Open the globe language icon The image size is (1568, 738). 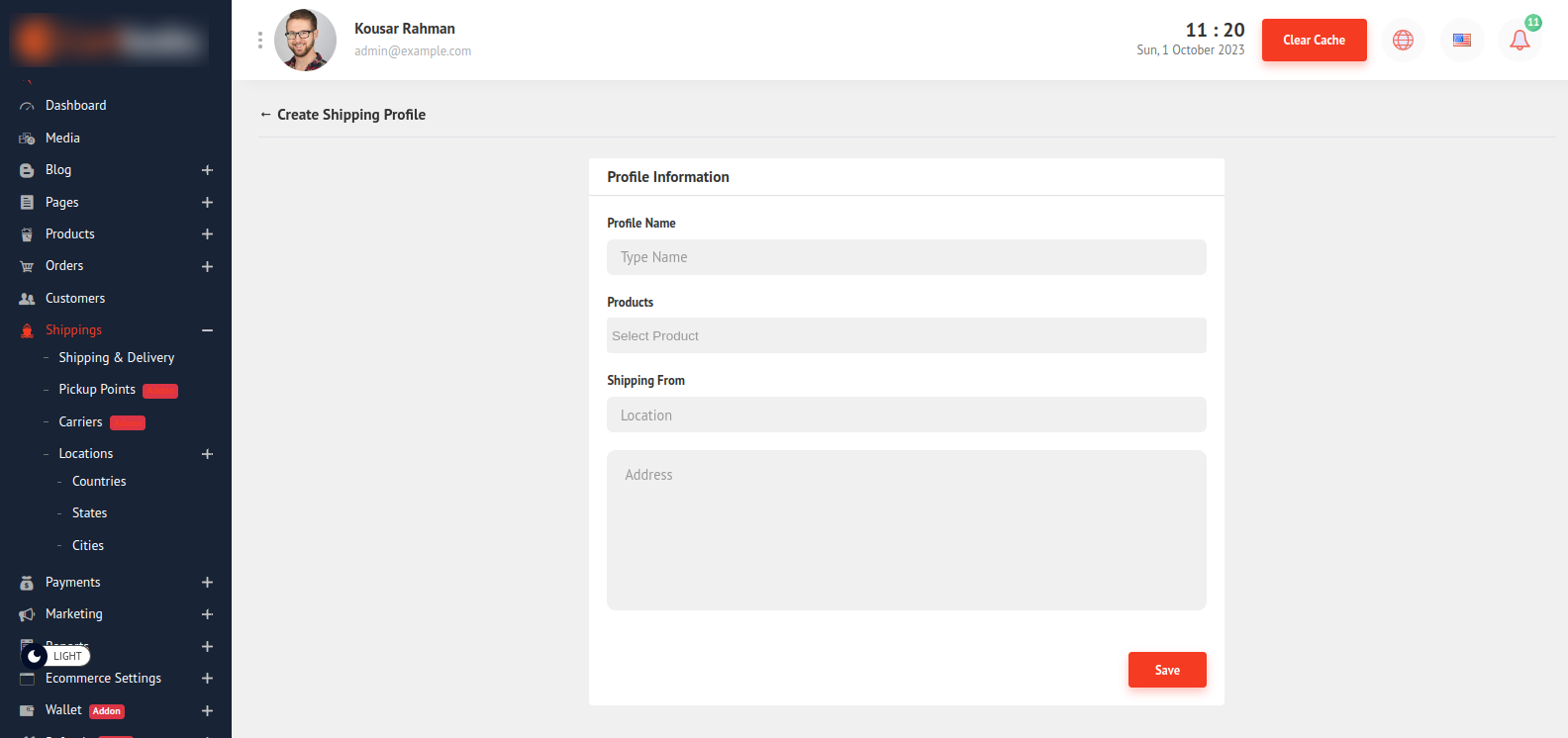point(1403,41)
